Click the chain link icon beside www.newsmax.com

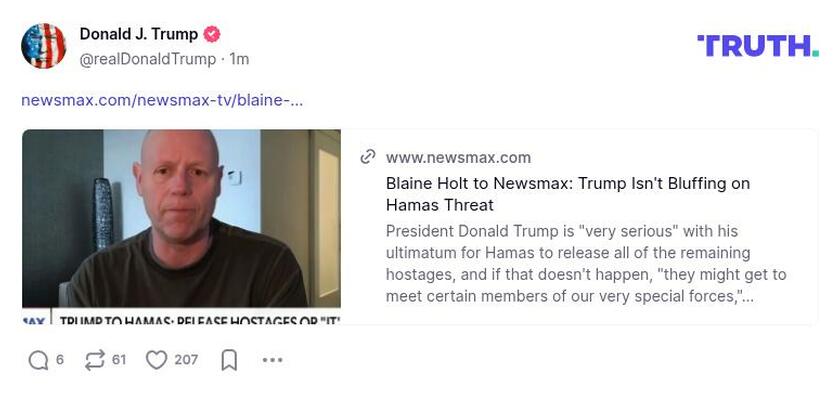pos(368,157)
